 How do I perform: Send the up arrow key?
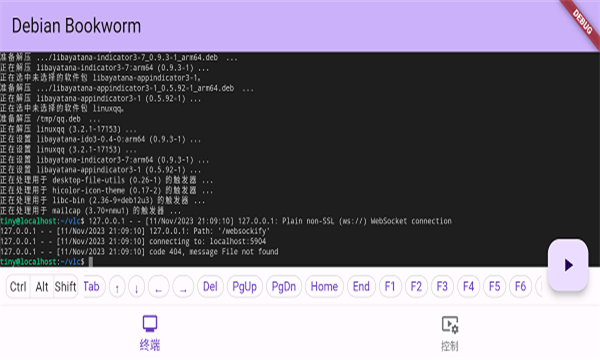click(117, 287)
